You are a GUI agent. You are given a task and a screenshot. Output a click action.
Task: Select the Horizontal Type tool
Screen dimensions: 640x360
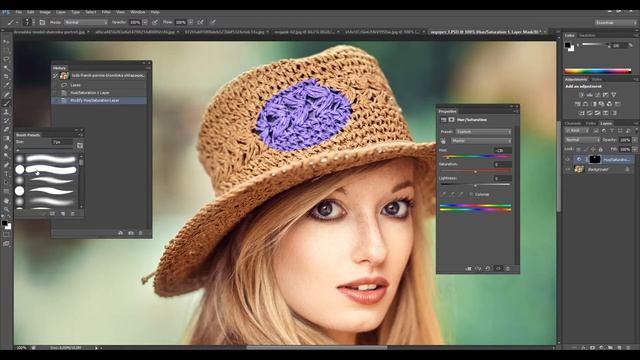coord(6,174)
